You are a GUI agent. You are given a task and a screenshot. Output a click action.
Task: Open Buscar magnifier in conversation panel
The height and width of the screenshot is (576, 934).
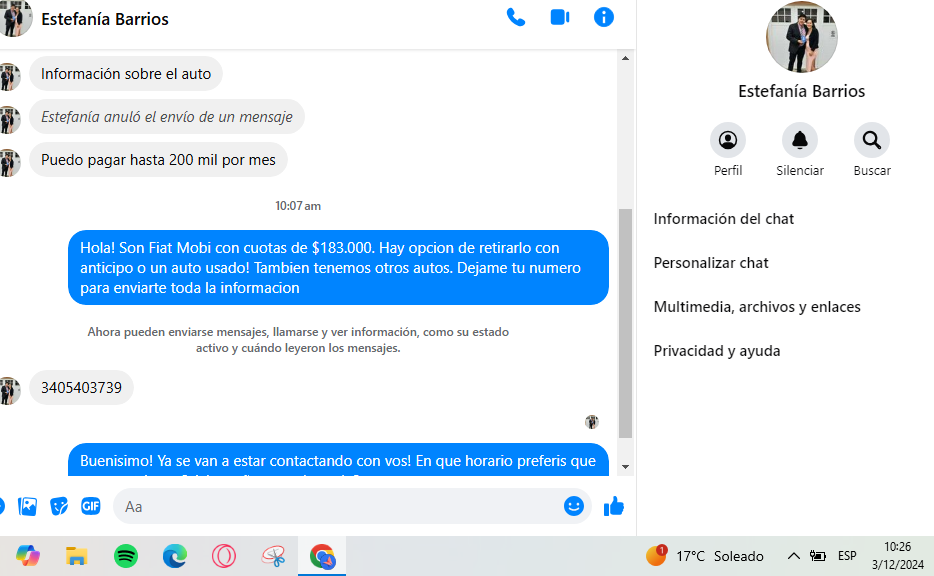click(x=871, y=140)
